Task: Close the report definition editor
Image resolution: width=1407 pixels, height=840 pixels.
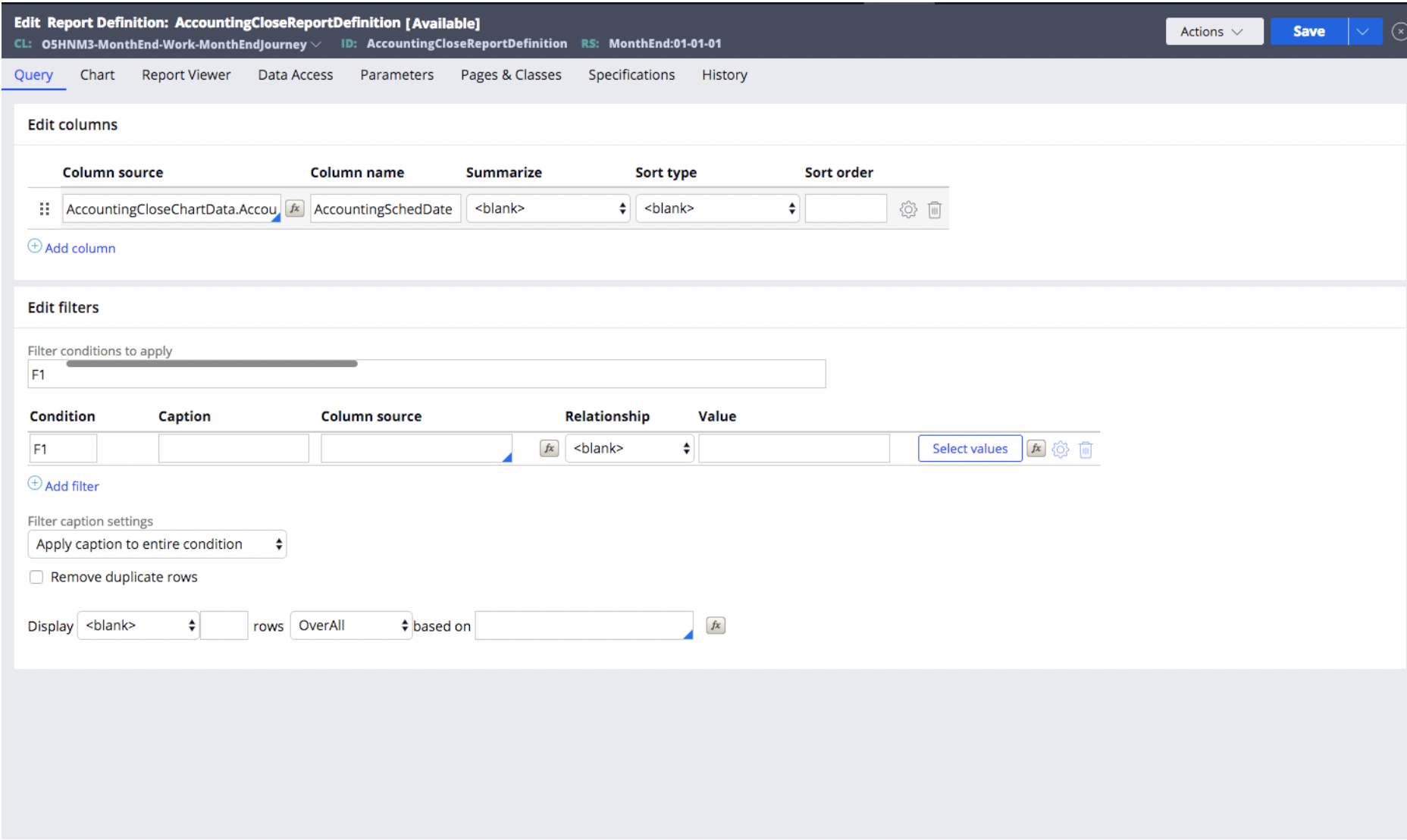Action: [x=1399, y=32]
